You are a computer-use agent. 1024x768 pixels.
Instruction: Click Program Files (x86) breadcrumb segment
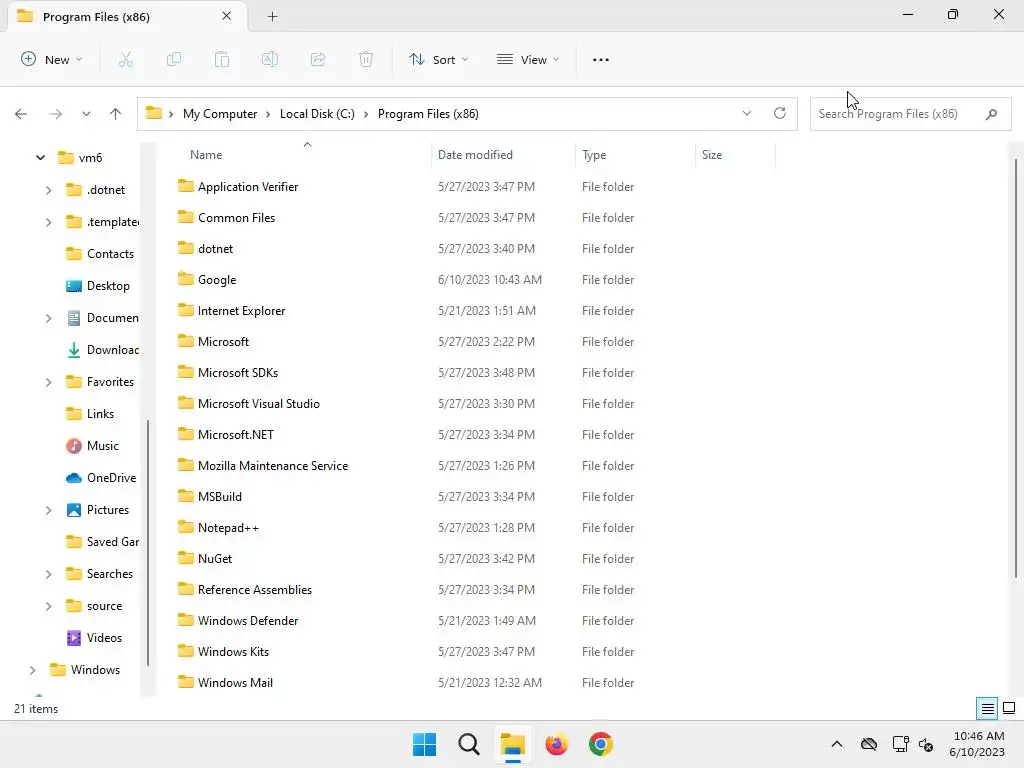428,114
